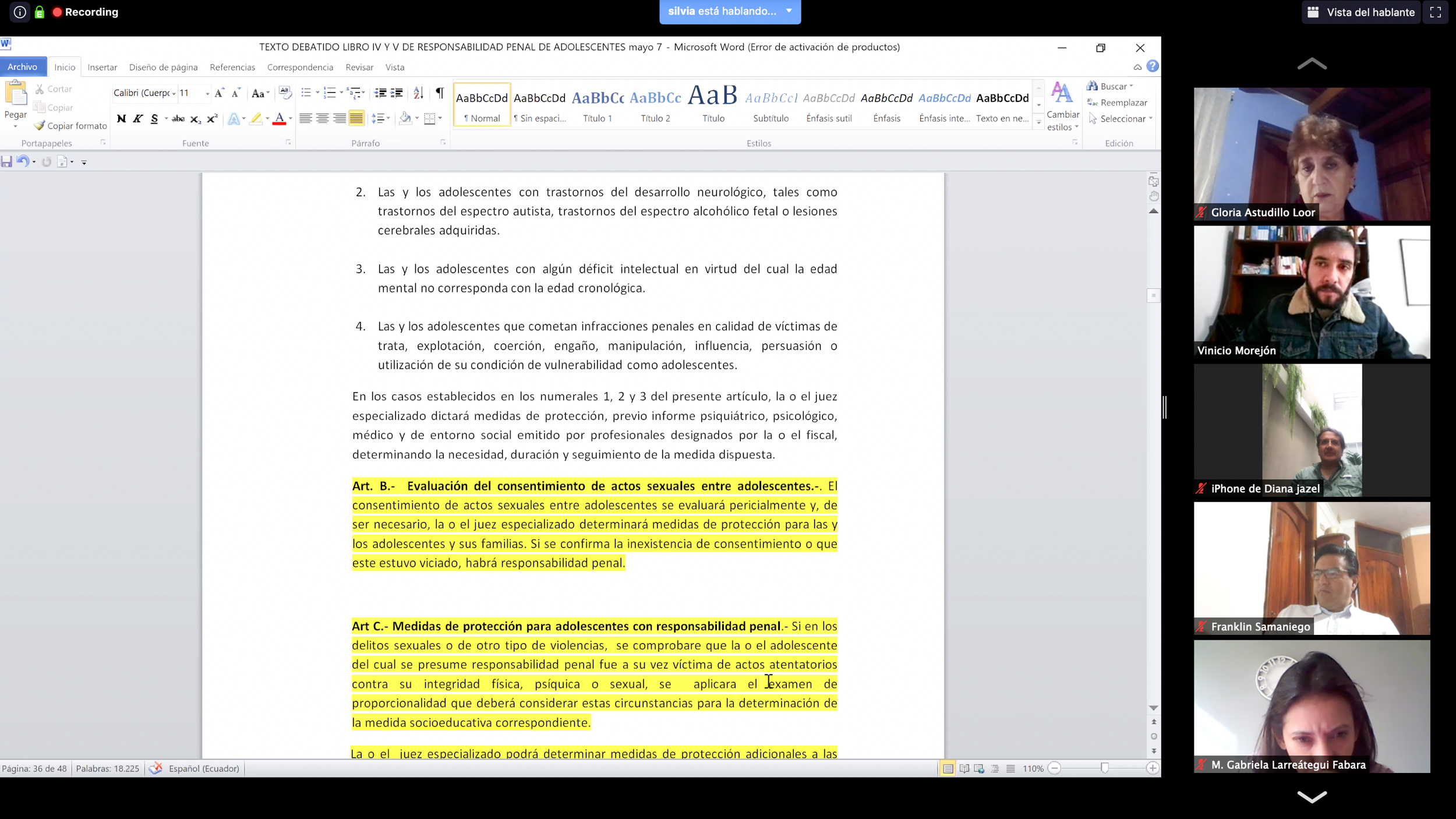This screenshot has width=1456, height=819.
Task: Toggle strikethrough (abc) formatting
Action: pos(178,119)
